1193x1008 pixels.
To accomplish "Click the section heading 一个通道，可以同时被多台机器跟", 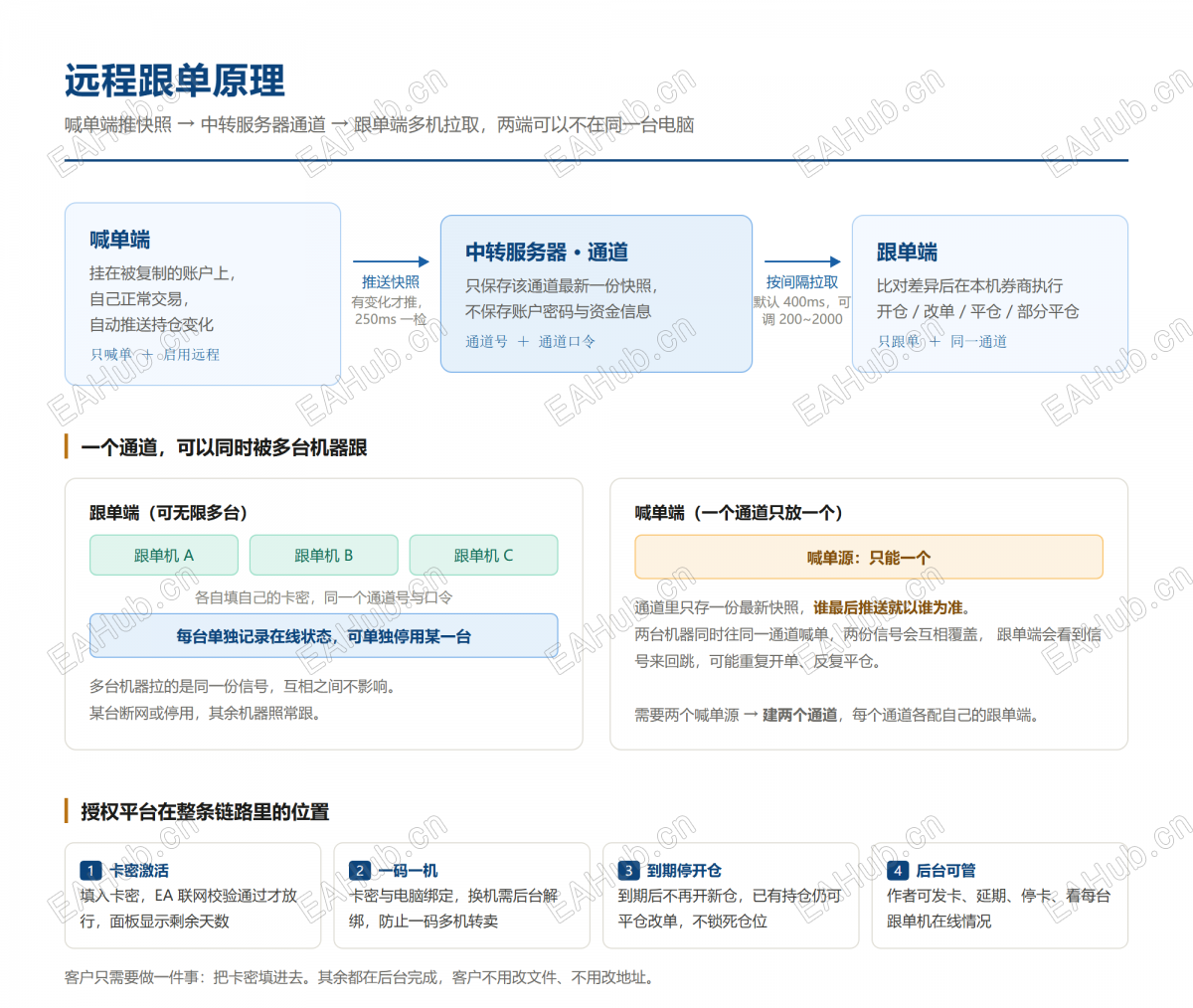I will [x=225, y=448].
